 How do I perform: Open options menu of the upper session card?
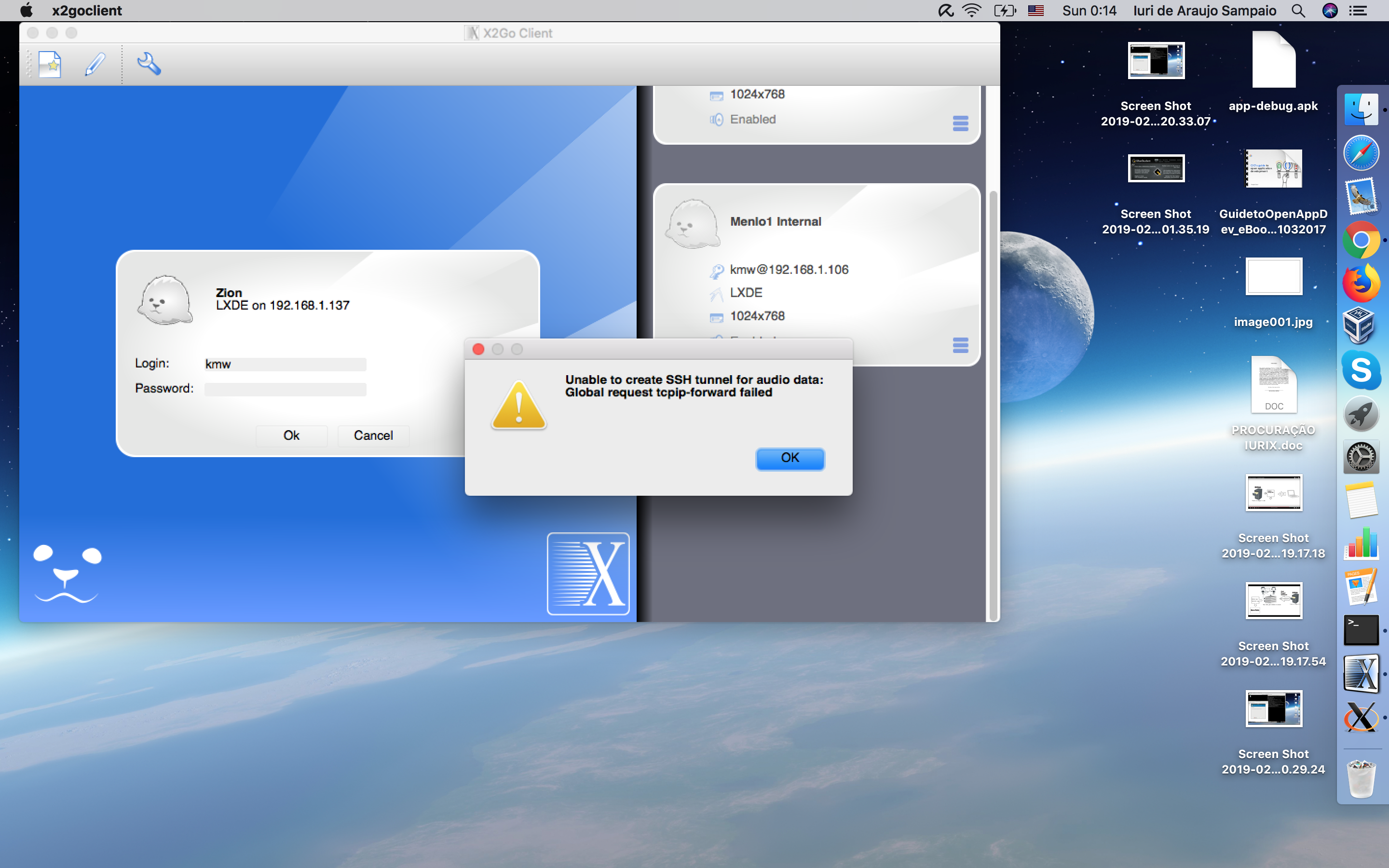960,123
